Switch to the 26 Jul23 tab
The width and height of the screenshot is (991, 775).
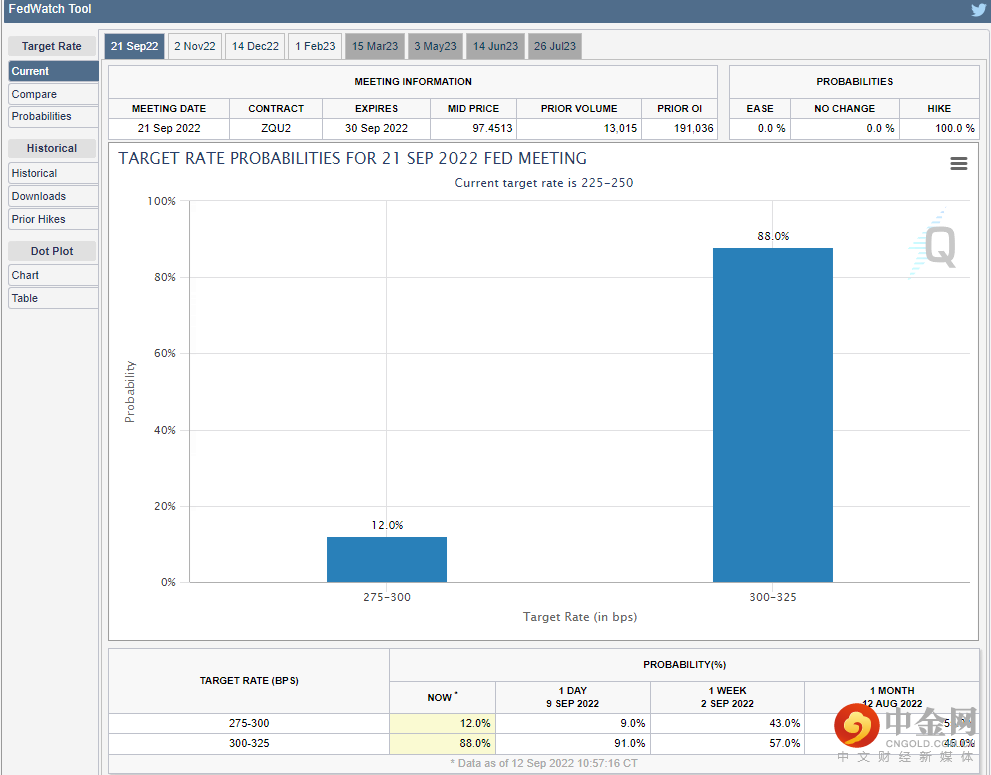click(555, 46)
